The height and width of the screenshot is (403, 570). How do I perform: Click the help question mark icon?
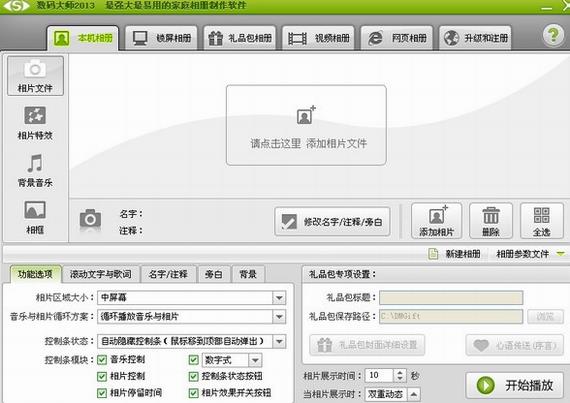(x=553, y=35)
